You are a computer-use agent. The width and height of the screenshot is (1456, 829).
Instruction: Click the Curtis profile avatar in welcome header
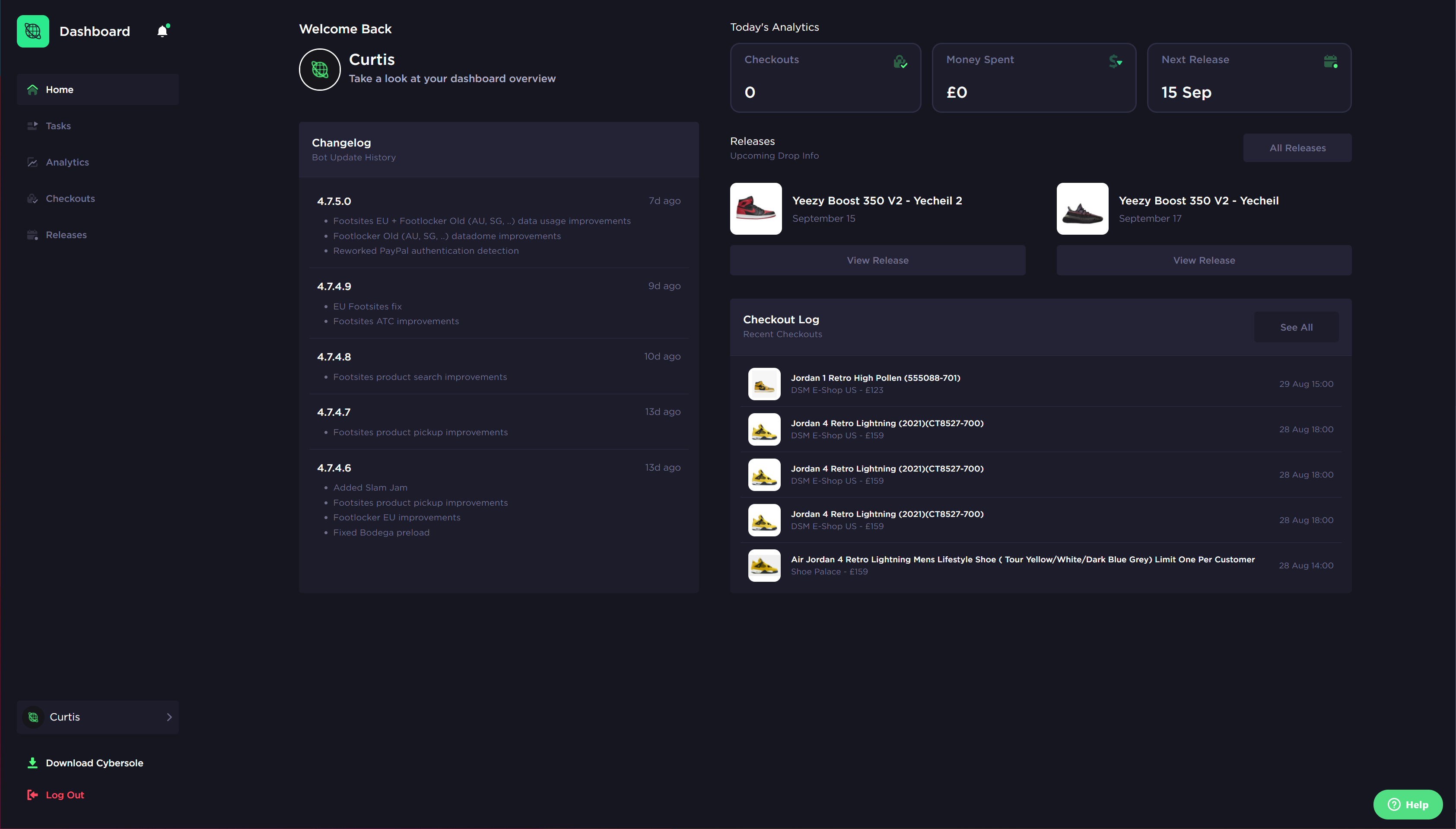(320, 70)
